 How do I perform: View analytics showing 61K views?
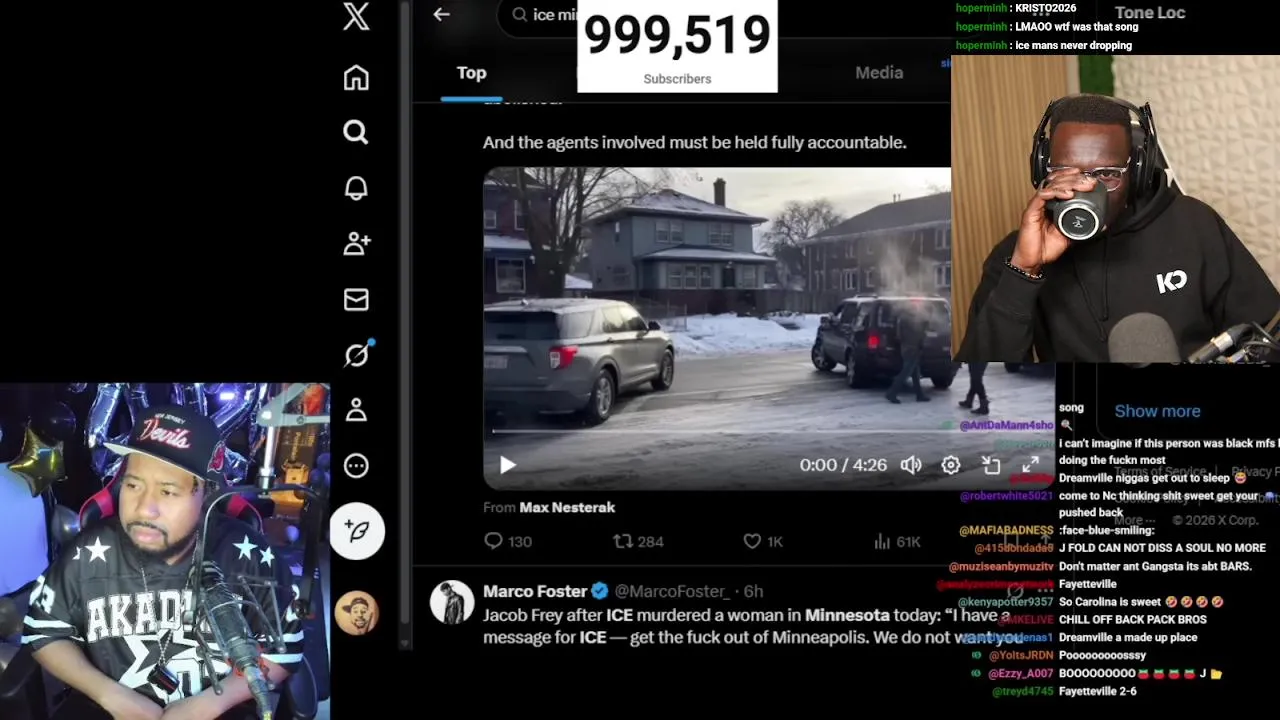(x=897, y=541)
